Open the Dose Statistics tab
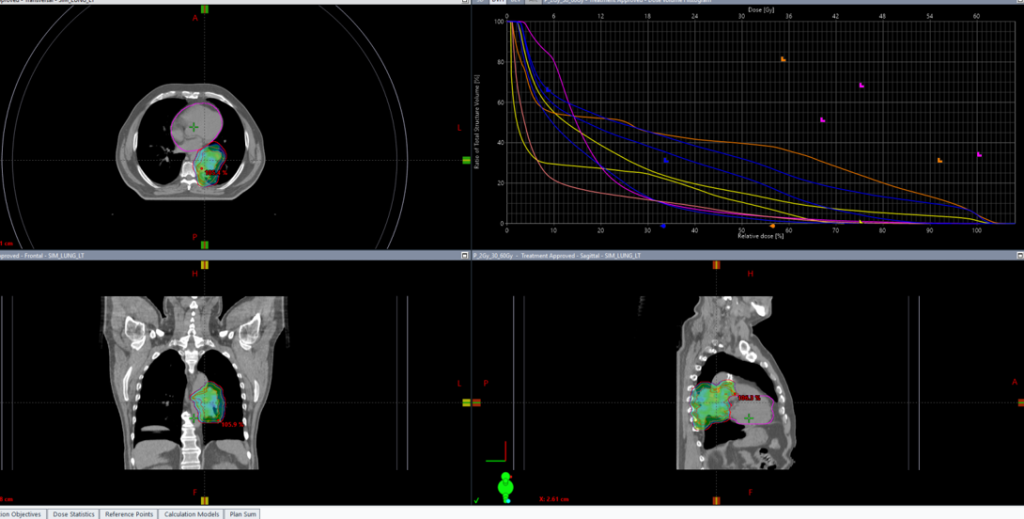The image size is (1024, 519). point(74,513)
